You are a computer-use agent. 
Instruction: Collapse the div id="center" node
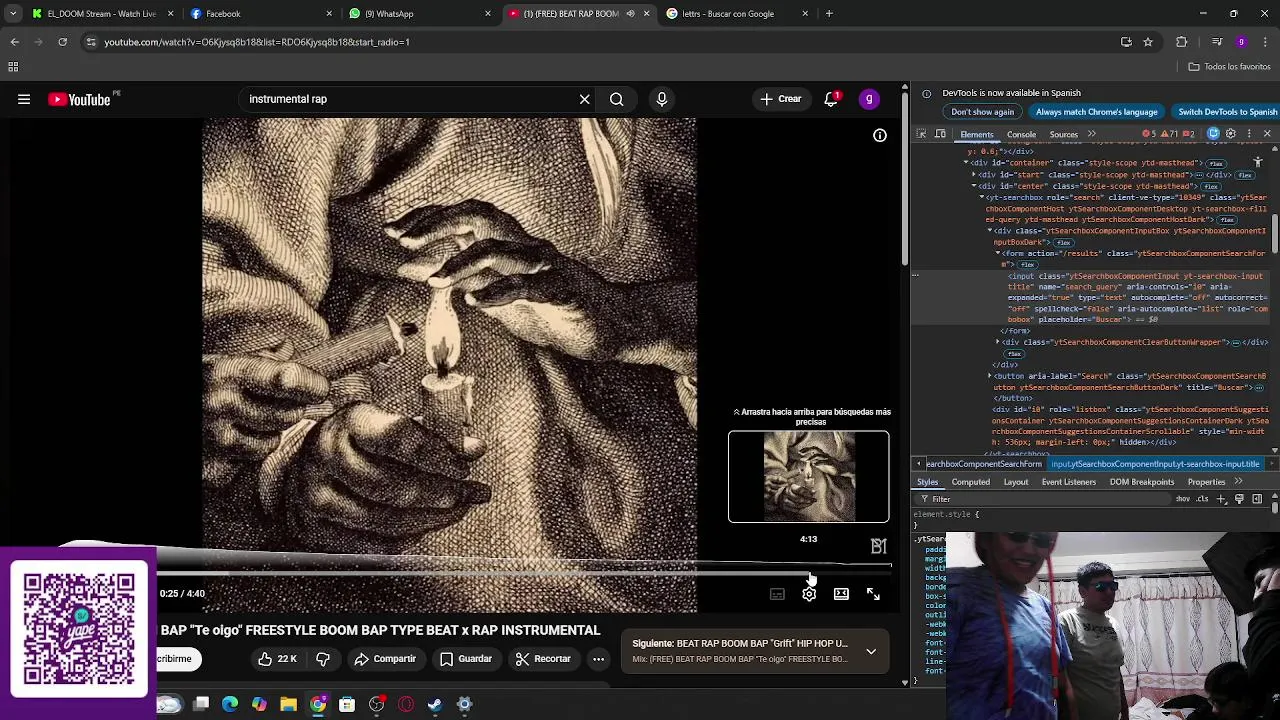(x=974, y=186)
